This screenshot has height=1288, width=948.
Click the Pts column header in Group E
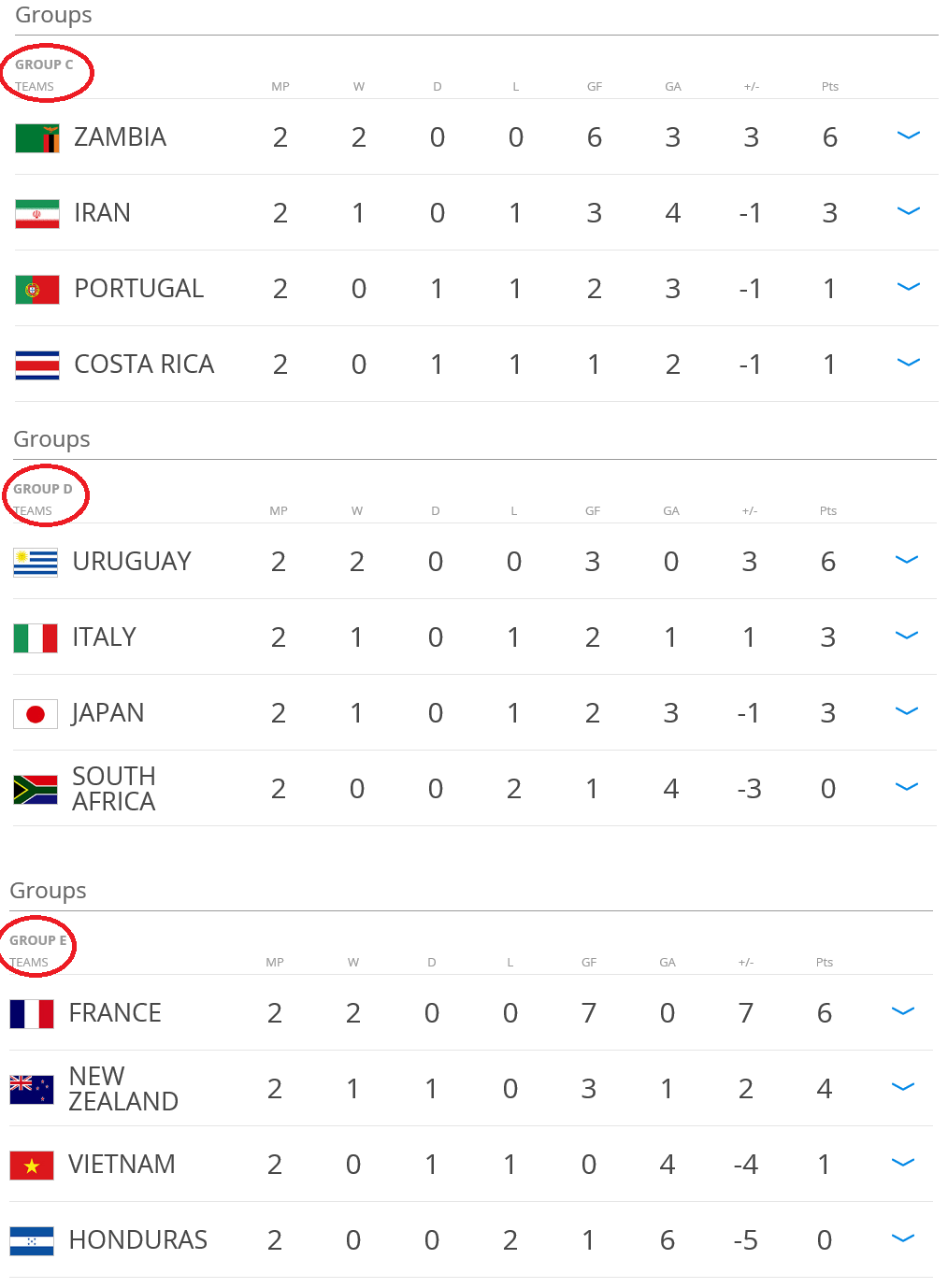[825, 963]
